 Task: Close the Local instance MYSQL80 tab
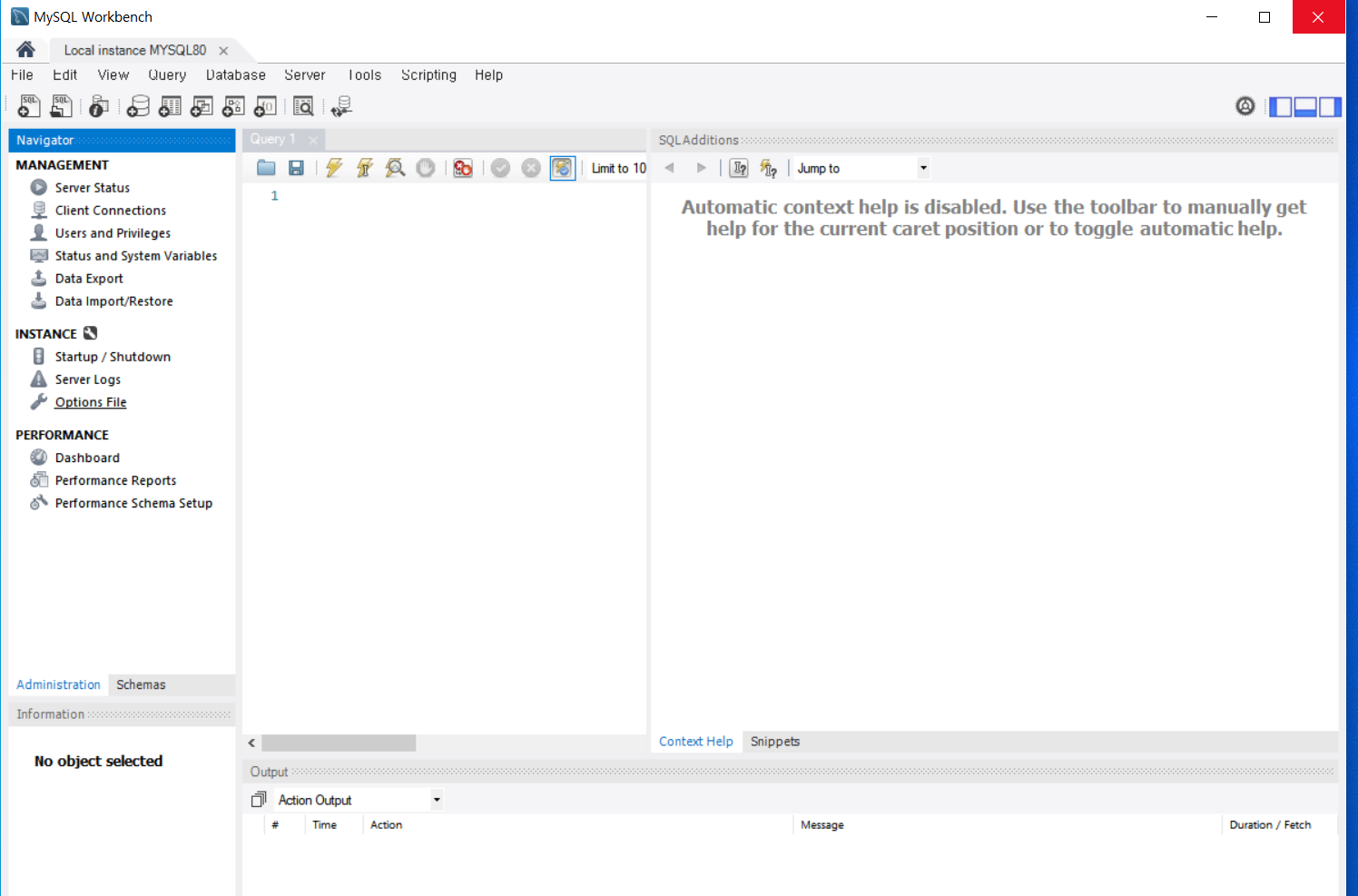click(223, 51)
